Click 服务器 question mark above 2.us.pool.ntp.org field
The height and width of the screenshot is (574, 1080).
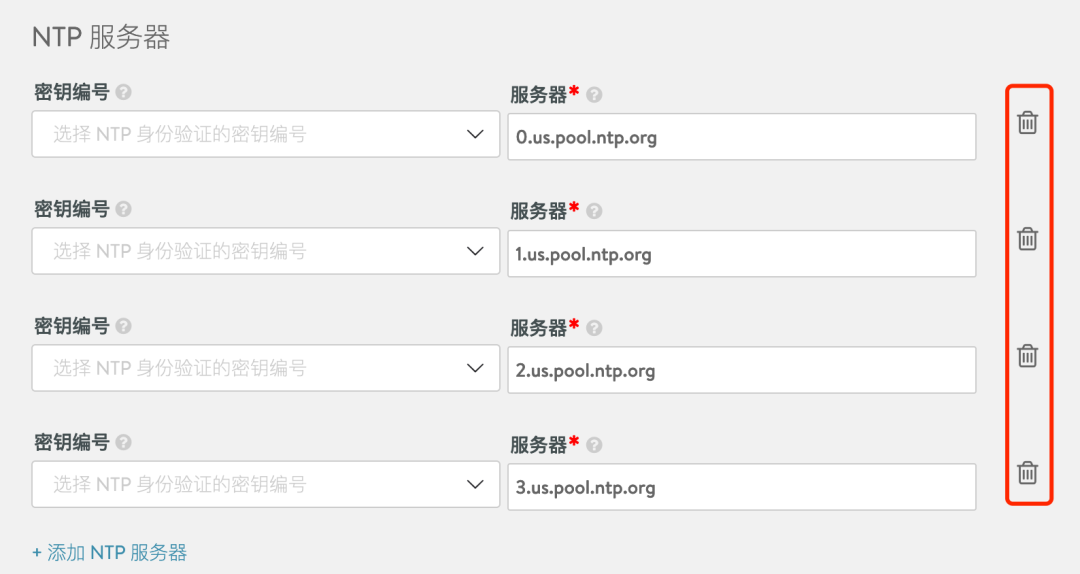tap(594, 329)
